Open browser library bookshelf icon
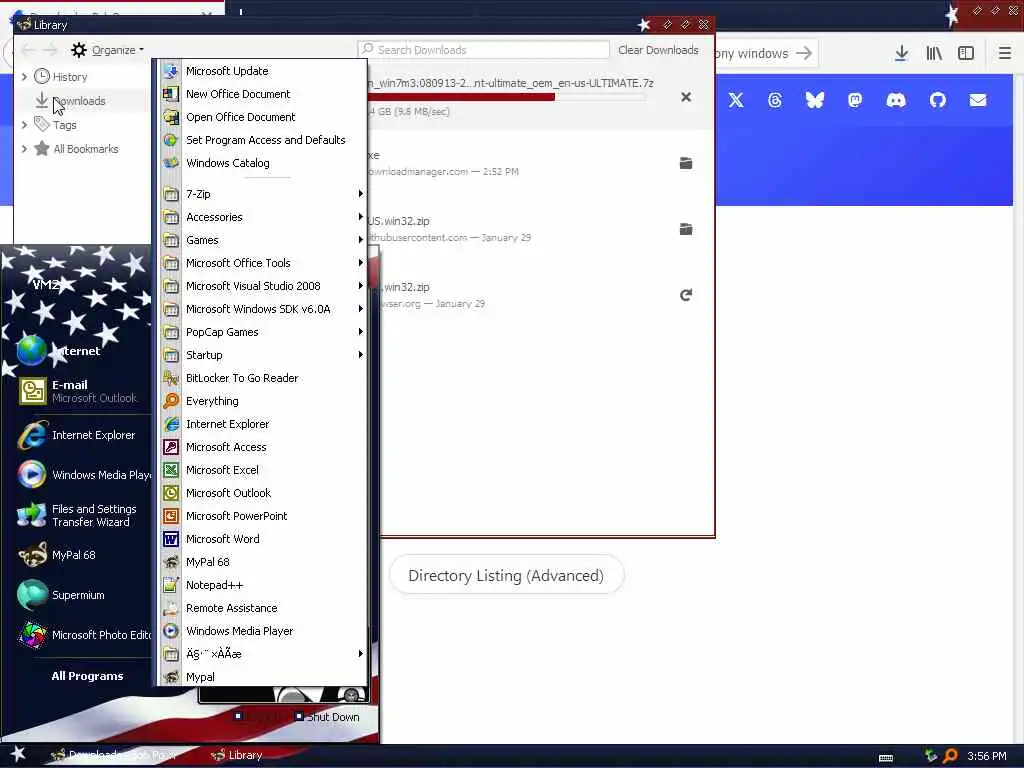The height and width of the screenshot is (768, 1024). 934,54
